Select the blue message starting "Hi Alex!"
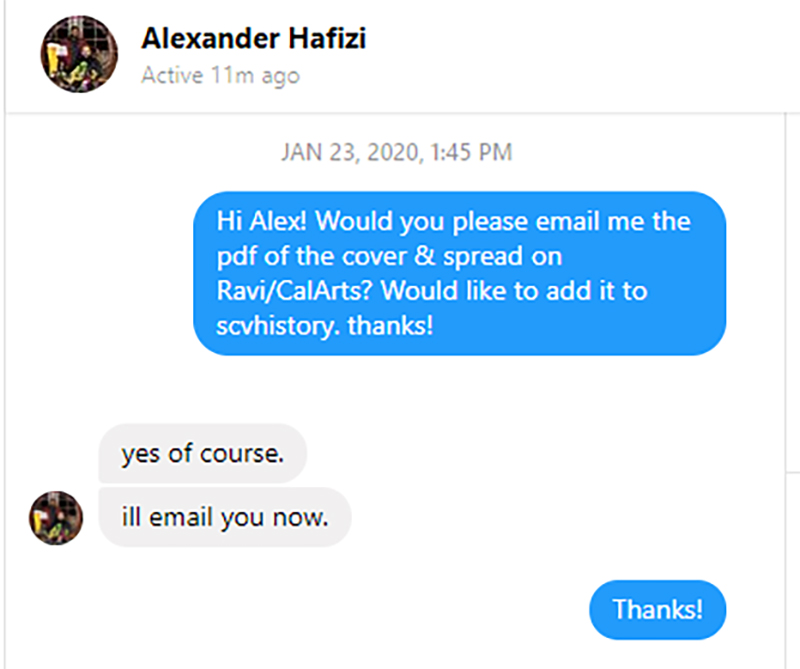 click(x=458, y=272)
